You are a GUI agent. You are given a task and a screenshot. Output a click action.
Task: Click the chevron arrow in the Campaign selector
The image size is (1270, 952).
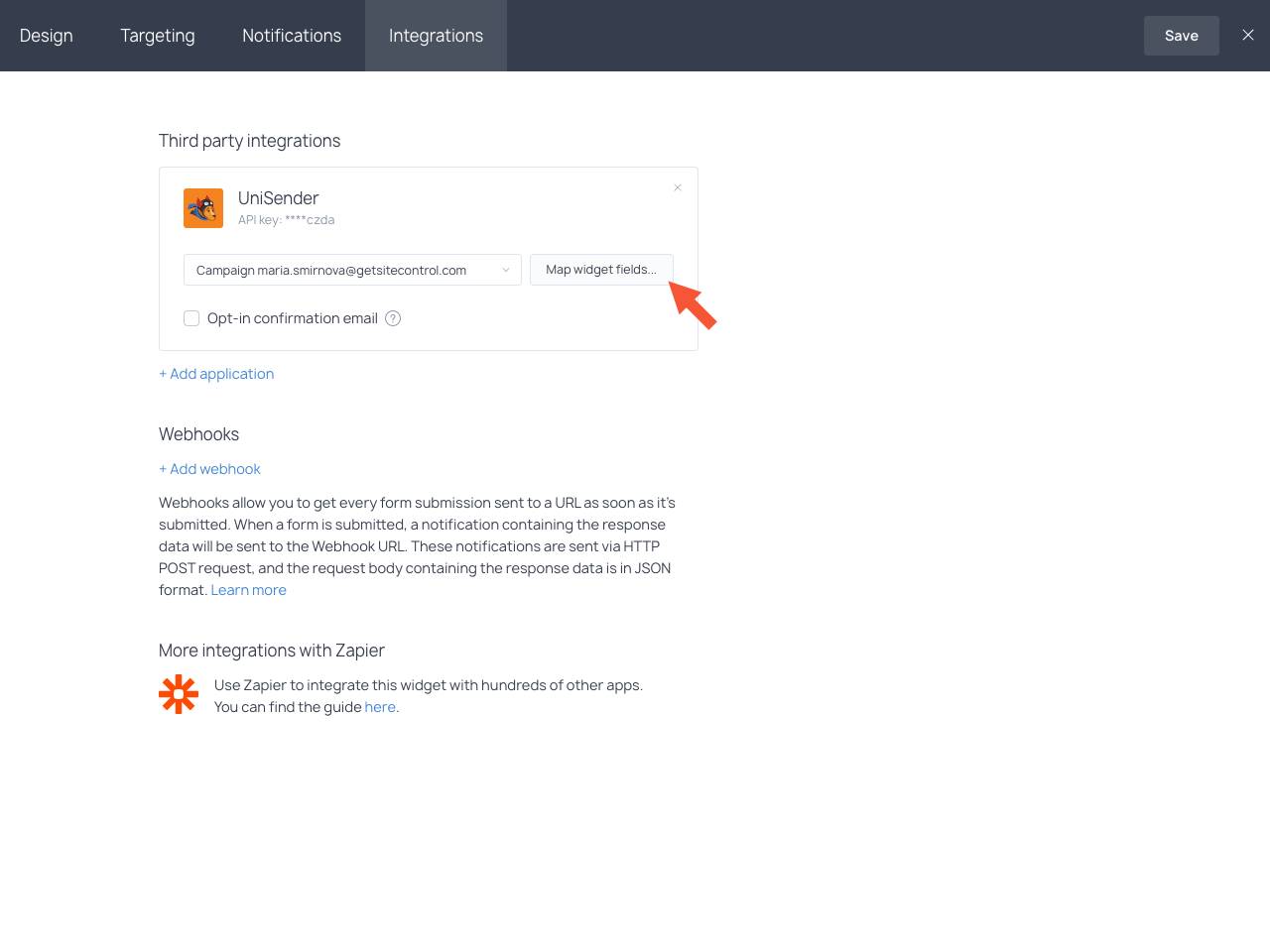pos(505,270)
